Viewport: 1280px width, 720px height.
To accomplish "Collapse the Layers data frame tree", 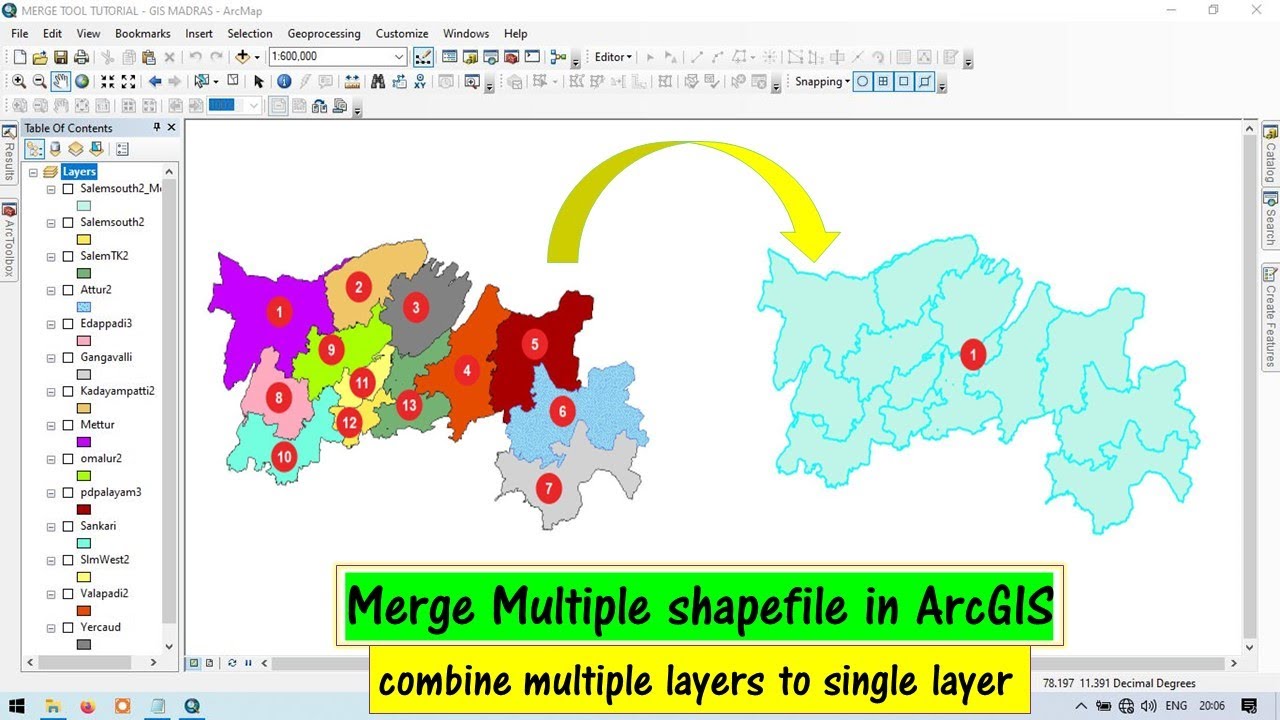I will pos(33,172).
